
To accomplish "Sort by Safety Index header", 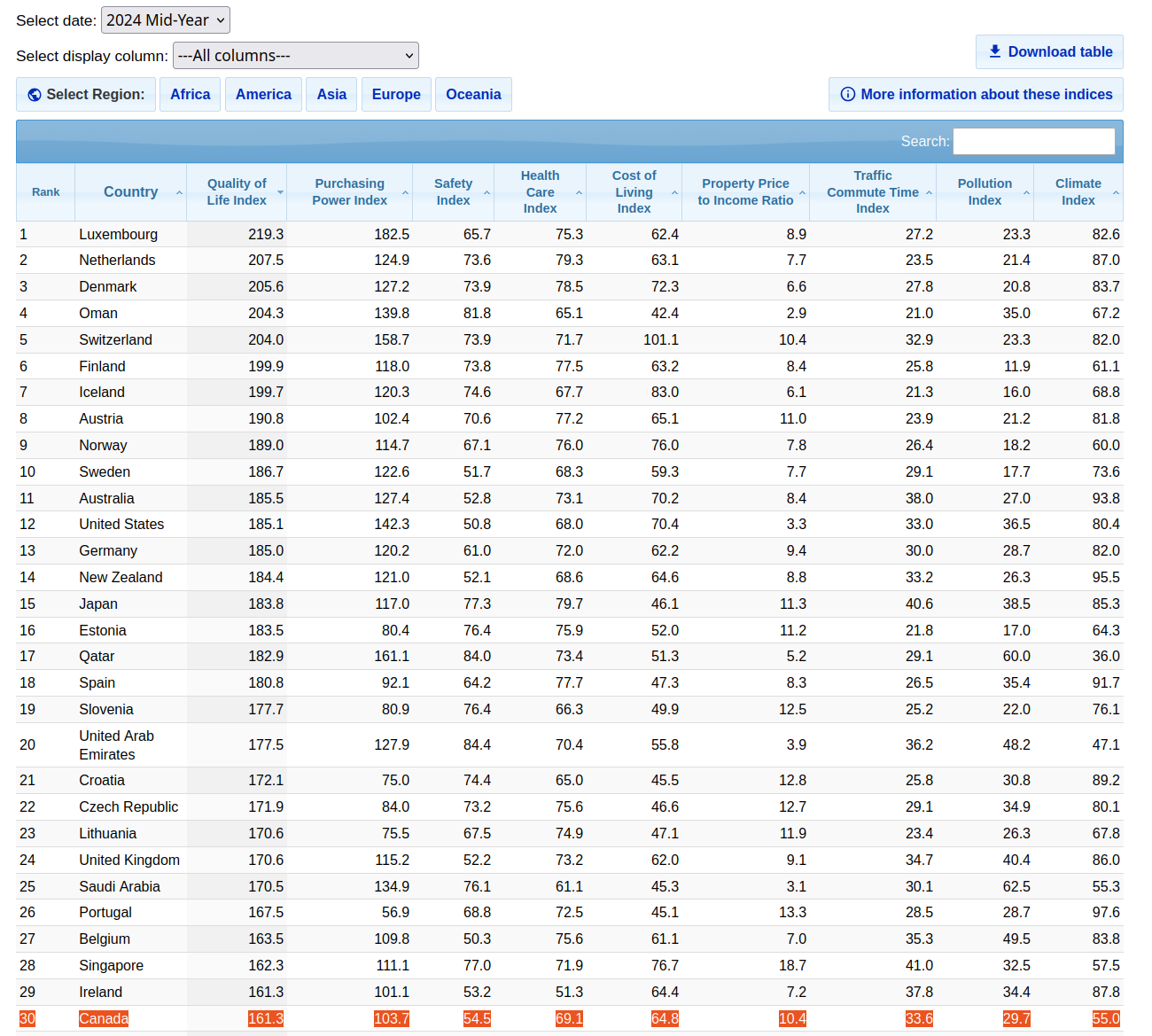I will click(454, 192).
